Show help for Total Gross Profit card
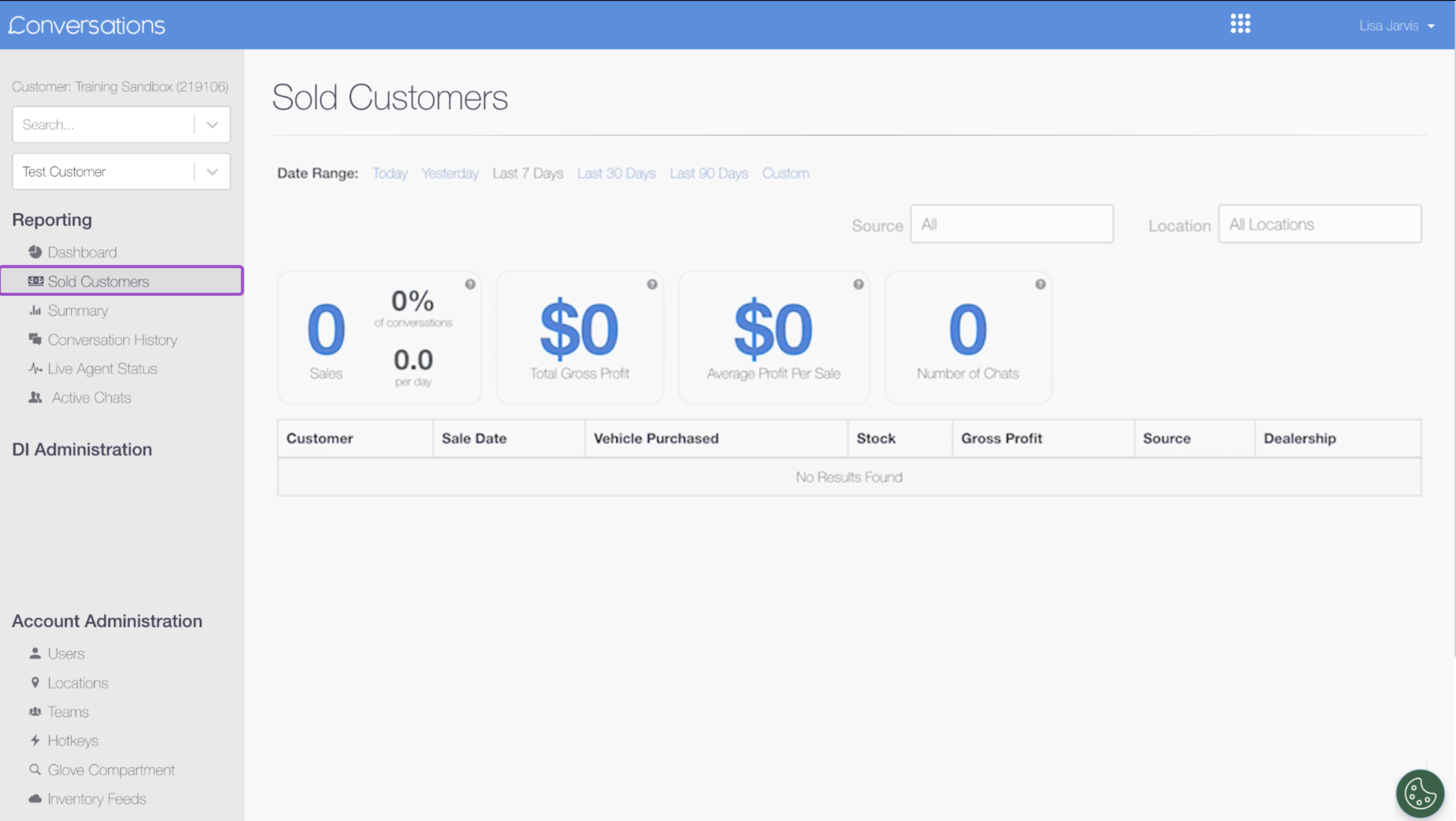The image size is (1456, 821). pos(652,284)
